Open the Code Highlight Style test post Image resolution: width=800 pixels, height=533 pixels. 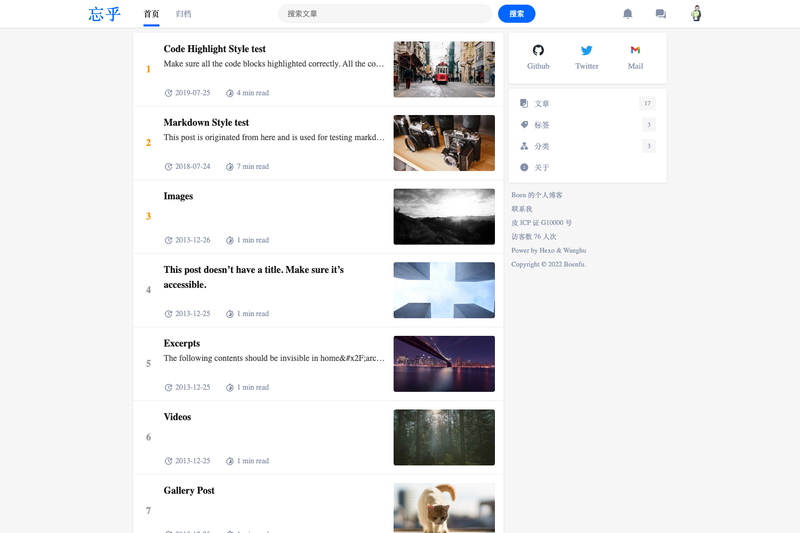pyautogui.click(x=214, y=49)
